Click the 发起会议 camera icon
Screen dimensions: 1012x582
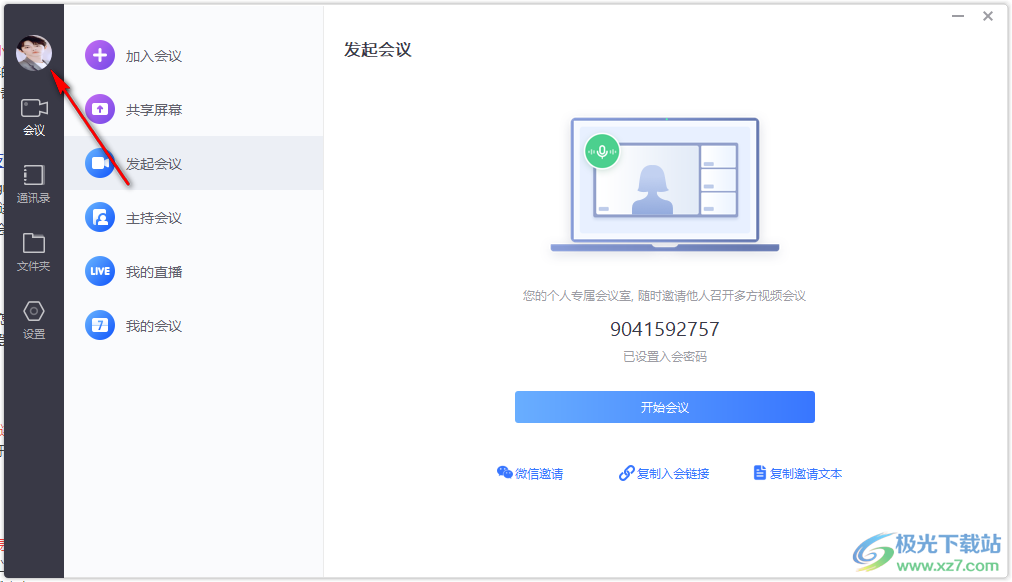tap(100, 164)
